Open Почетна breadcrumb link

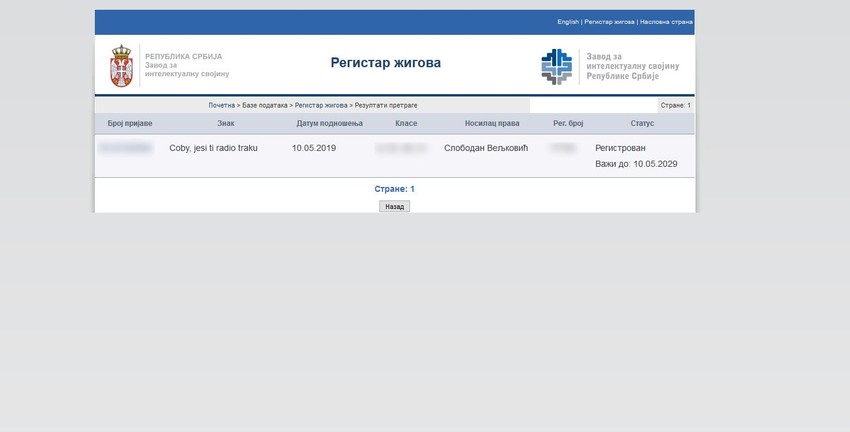tap(222, 106)
